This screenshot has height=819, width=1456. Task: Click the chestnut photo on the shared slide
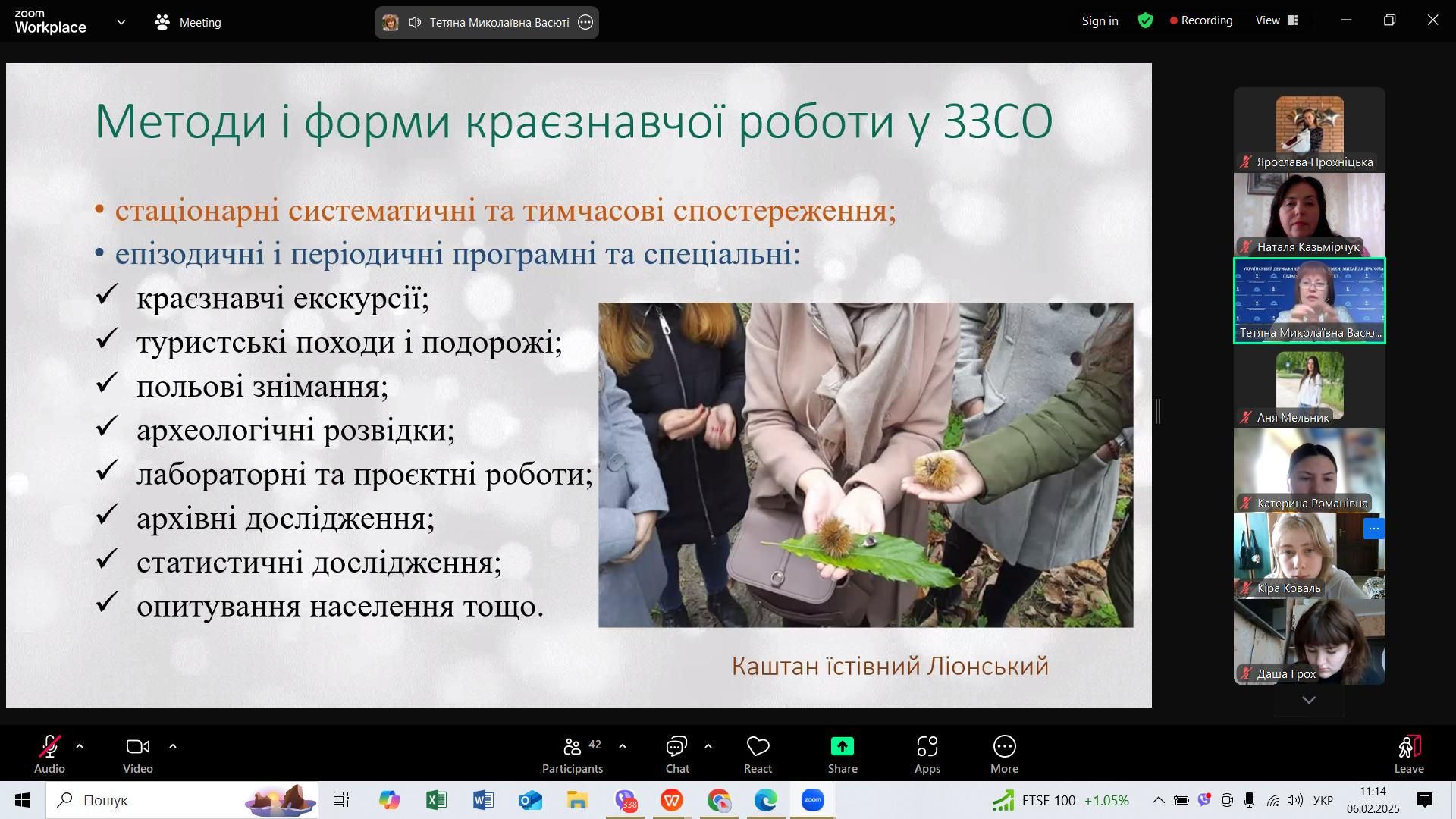(x=866, y=465)
